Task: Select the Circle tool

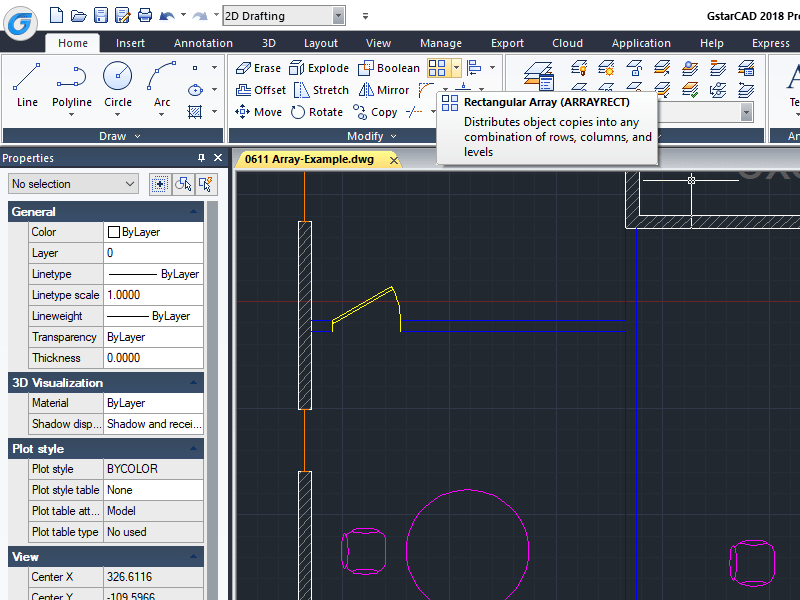Action: tap(118, 85)
